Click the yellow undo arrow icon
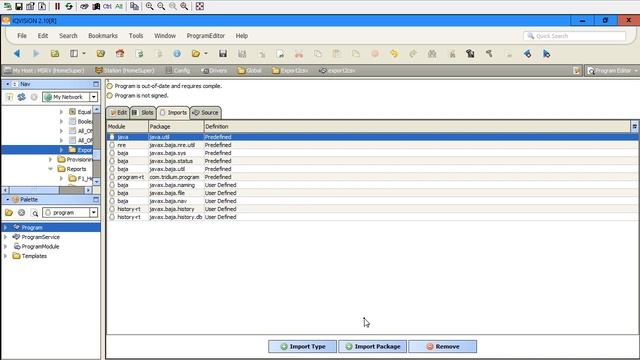 394,53
